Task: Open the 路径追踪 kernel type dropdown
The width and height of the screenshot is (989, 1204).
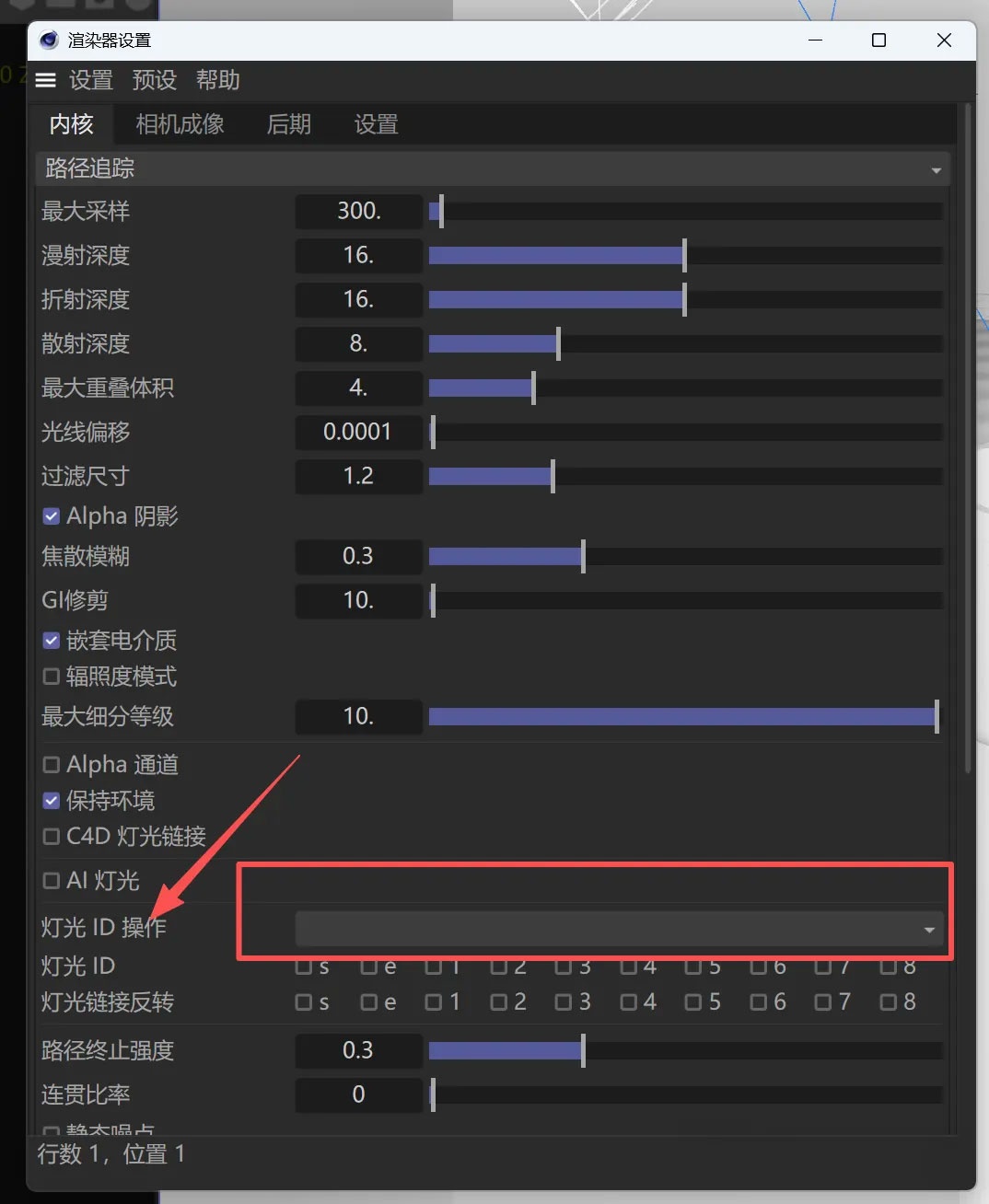Action: [x=493, y=169]
